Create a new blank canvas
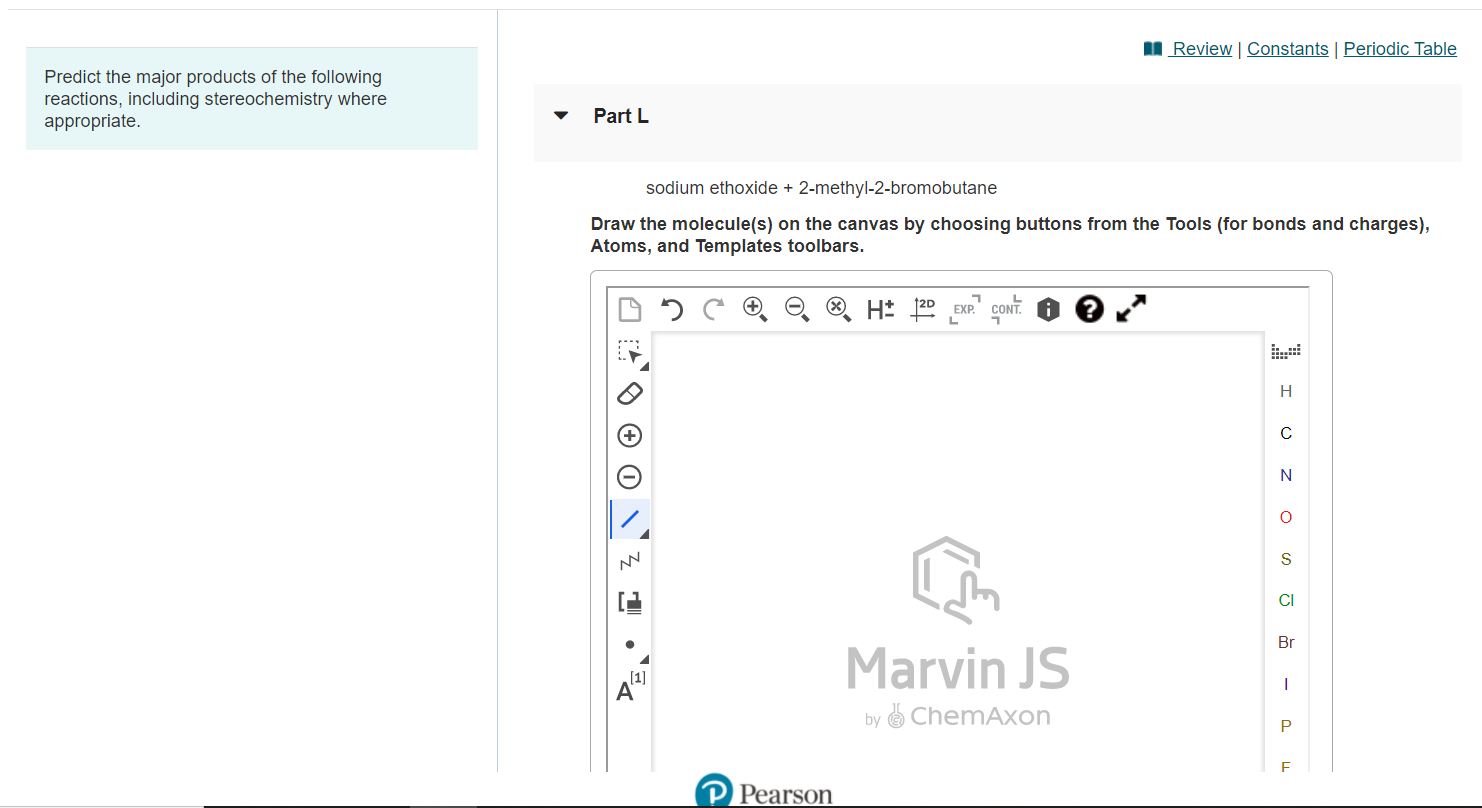The height and width of the screenshot is (808, 1482). coord(629,309)
